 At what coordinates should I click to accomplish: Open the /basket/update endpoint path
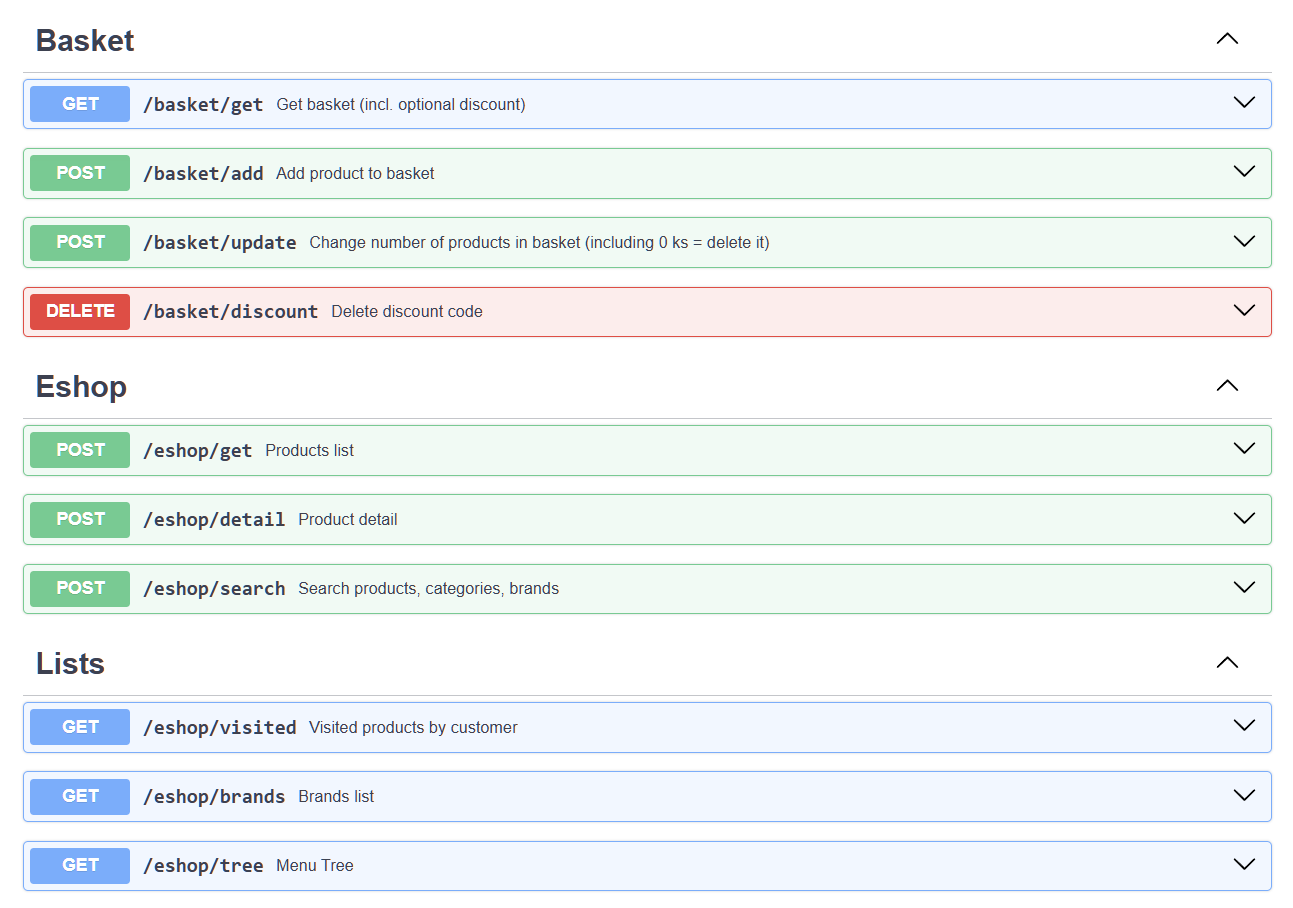pos(219,243)
